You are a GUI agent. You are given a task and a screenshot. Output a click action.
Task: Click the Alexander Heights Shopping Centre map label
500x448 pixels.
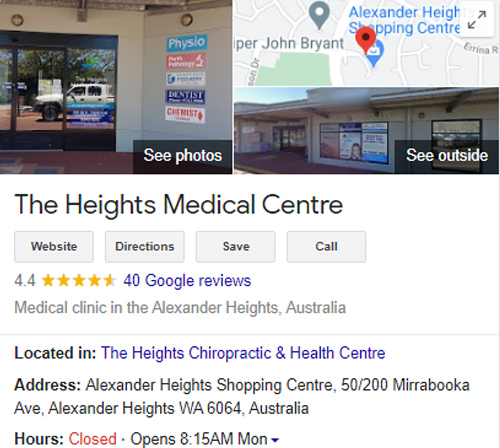point(405,20)
